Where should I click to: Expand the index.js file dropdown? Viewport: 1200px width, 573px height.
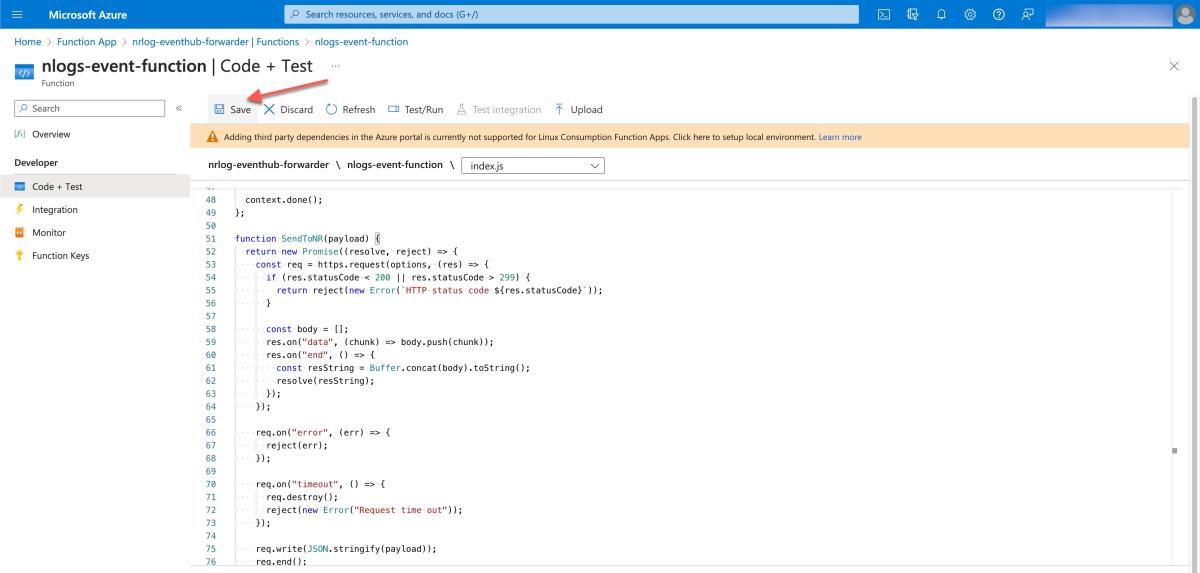coord(532,165)
